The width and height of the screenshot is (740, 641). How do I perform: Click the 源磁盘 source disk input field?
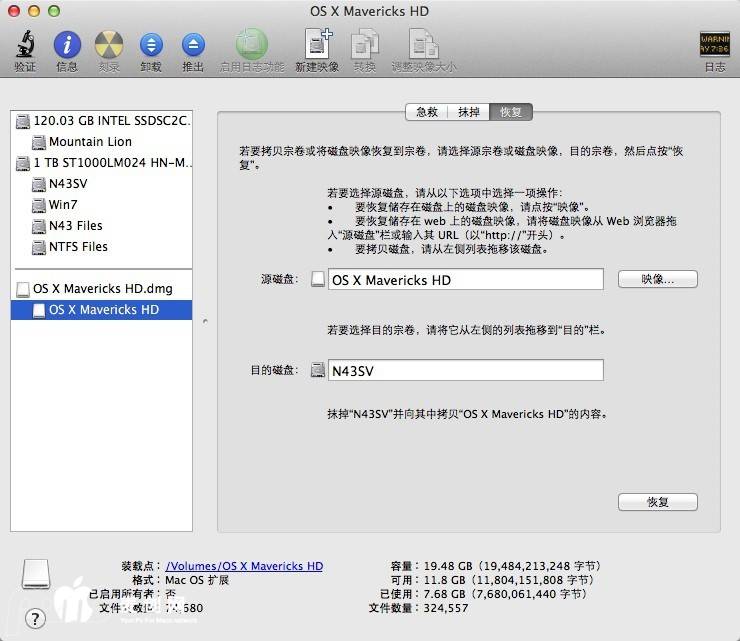click(466, 280)
